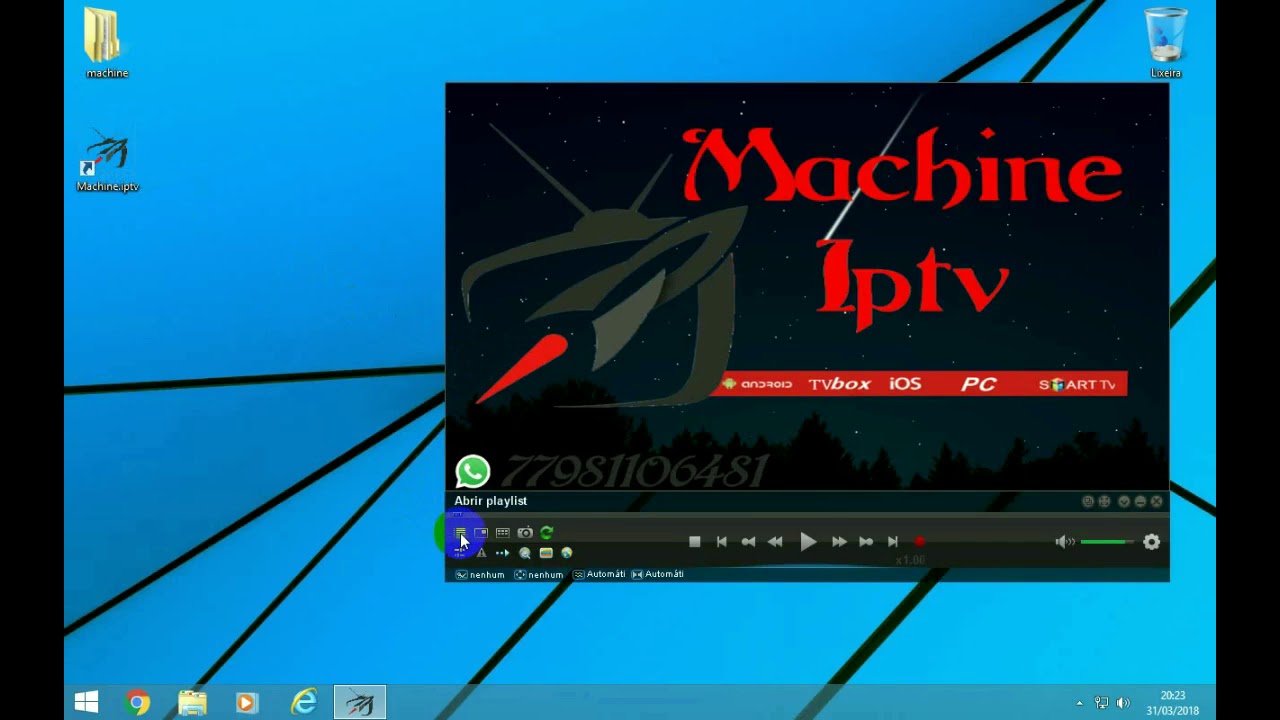Image resolution: width=1280 pixels, height=720 pixels.
Task: Take a screenshot with the camera icon
Action: coord(525,532)
